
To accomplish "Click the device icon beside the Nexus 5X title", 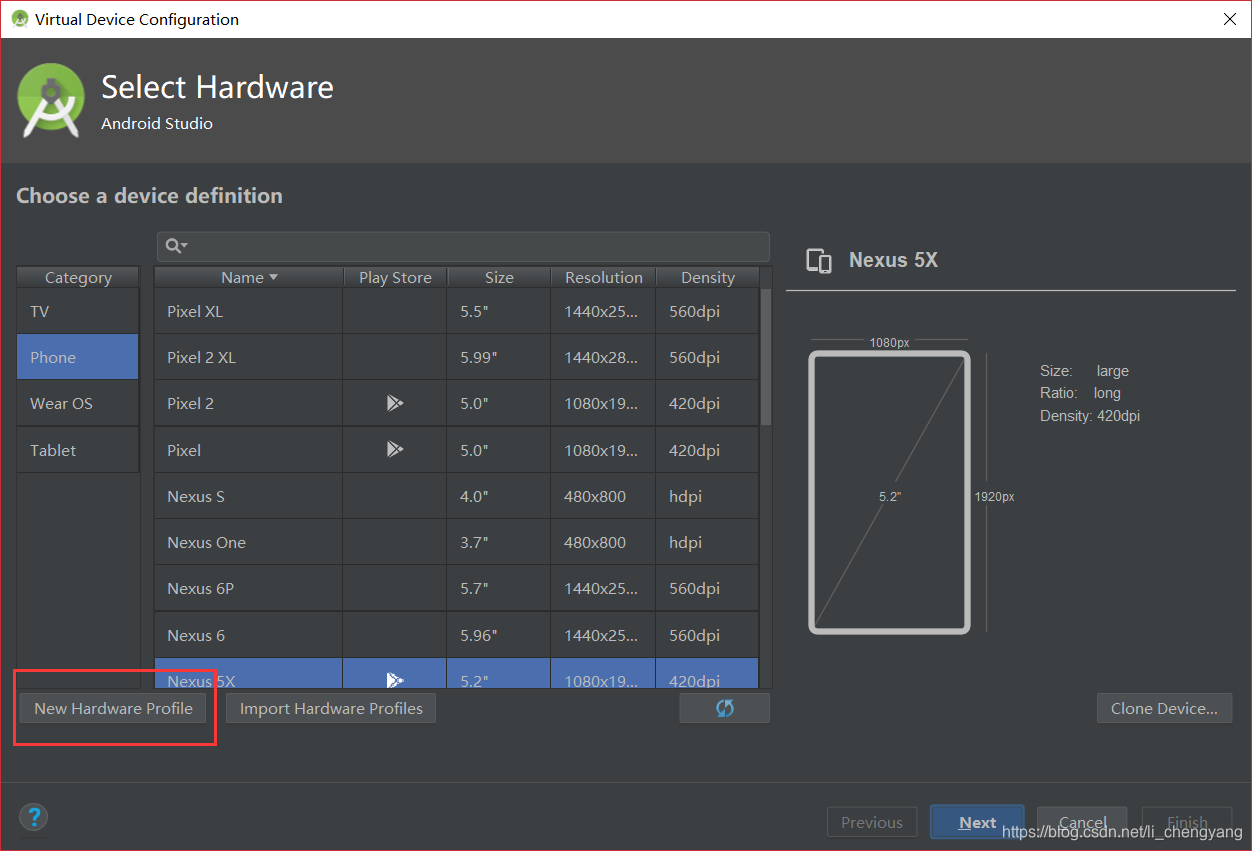I will [819, 260].
